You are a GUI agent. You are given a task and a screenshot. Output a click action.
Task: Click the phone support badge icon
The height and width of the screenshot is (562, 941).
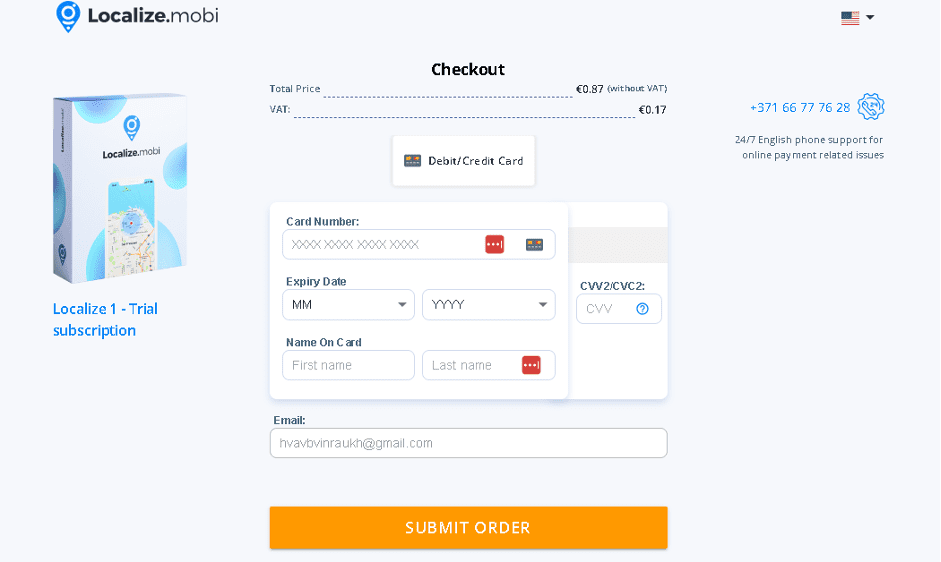[871, 107]
